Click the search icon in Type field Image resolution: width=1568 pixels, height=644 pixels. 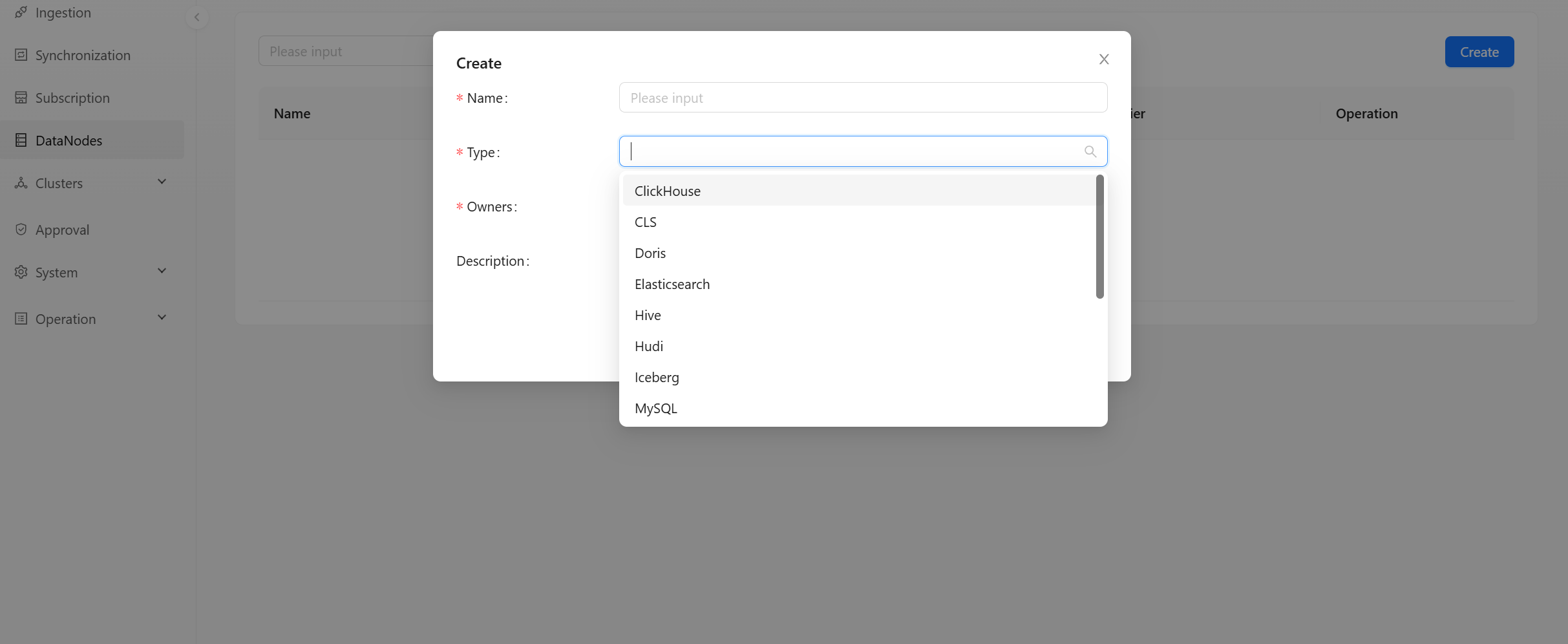(1090, 151)
